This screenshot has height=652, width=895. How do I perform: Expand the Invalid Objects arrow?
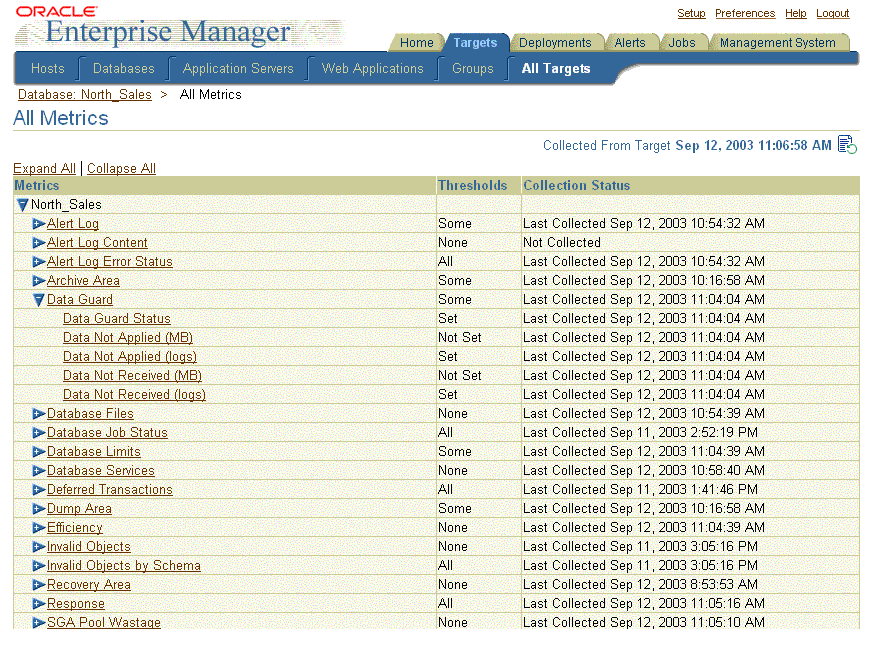tap(39, 547)
